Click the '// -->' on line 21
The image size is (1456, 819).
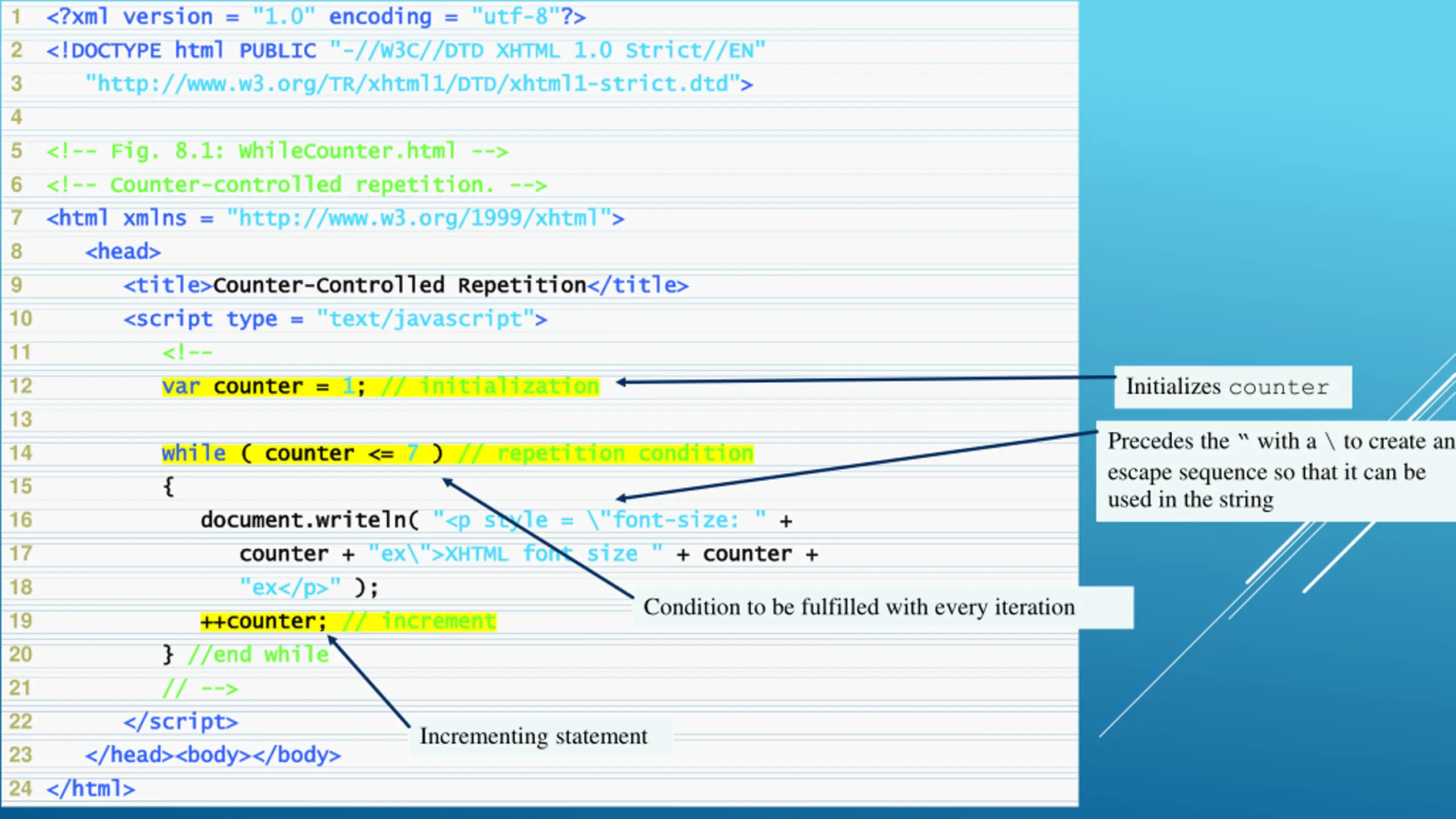coord(200,689)
